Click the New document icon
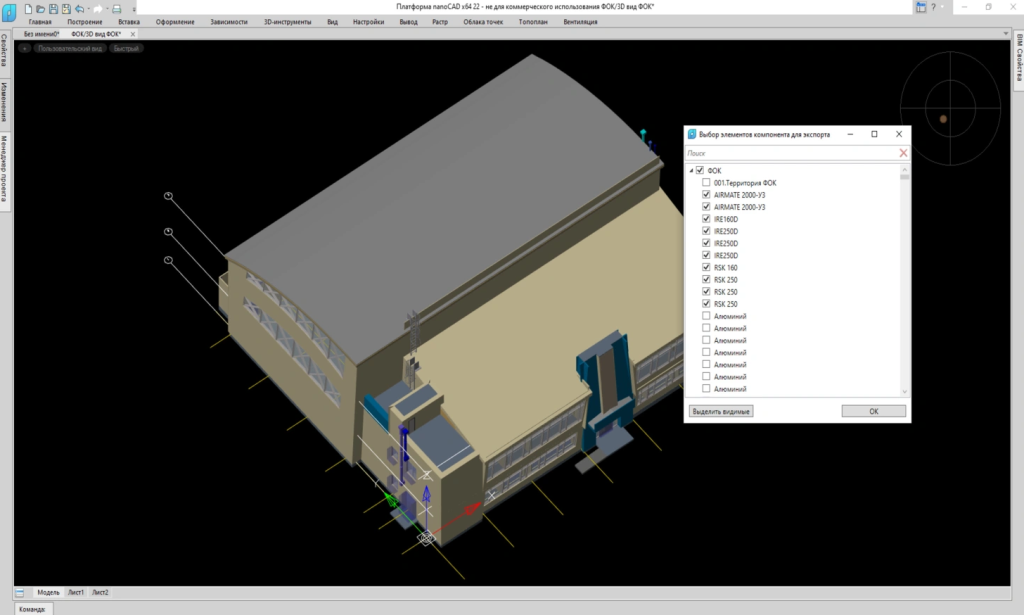This screenshot has height=615, width=1024. [29, 8]
